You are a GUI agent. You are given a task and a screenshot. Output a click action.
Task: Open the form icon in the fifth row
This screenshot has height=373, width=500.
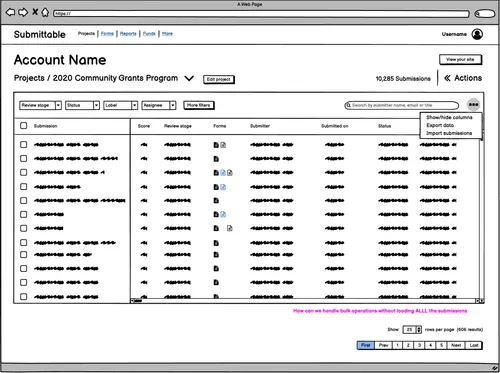click(x=216, y=201)
